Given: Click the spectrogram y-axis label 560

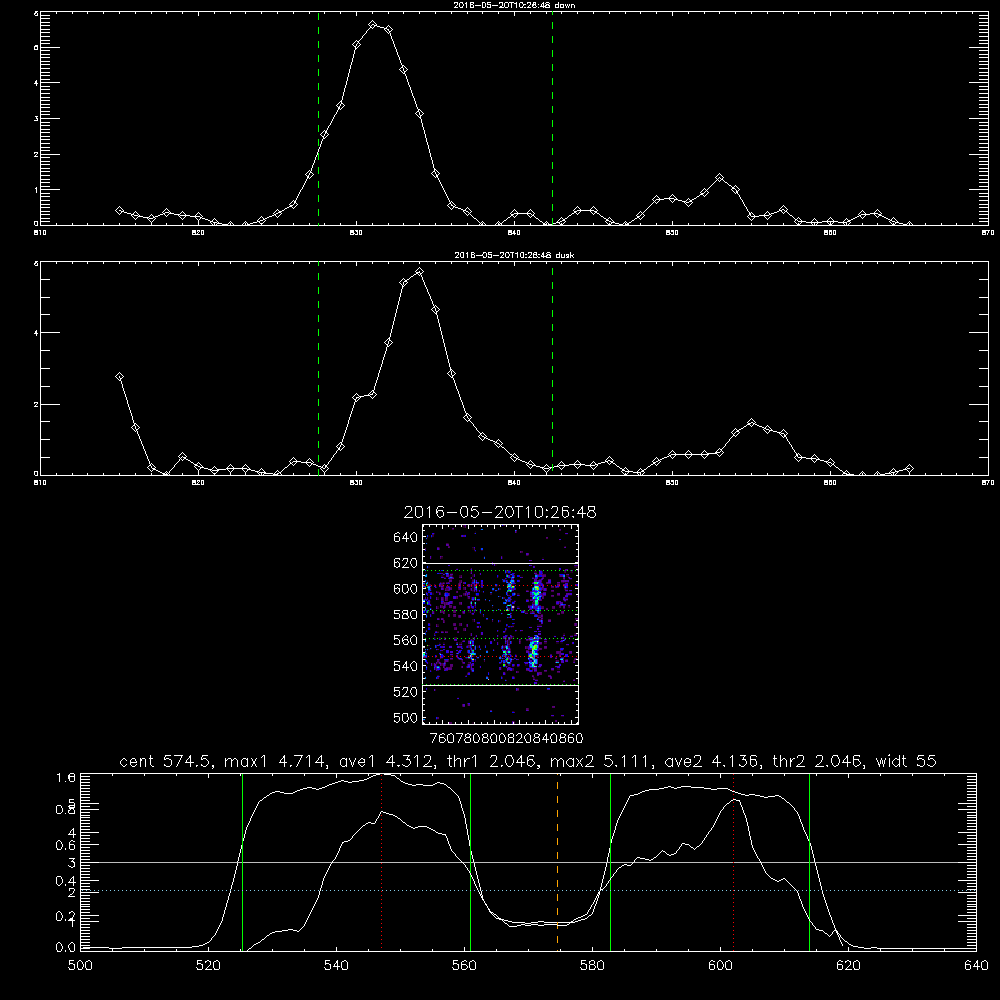Looking at the screenshot, I should coord(406,640).
